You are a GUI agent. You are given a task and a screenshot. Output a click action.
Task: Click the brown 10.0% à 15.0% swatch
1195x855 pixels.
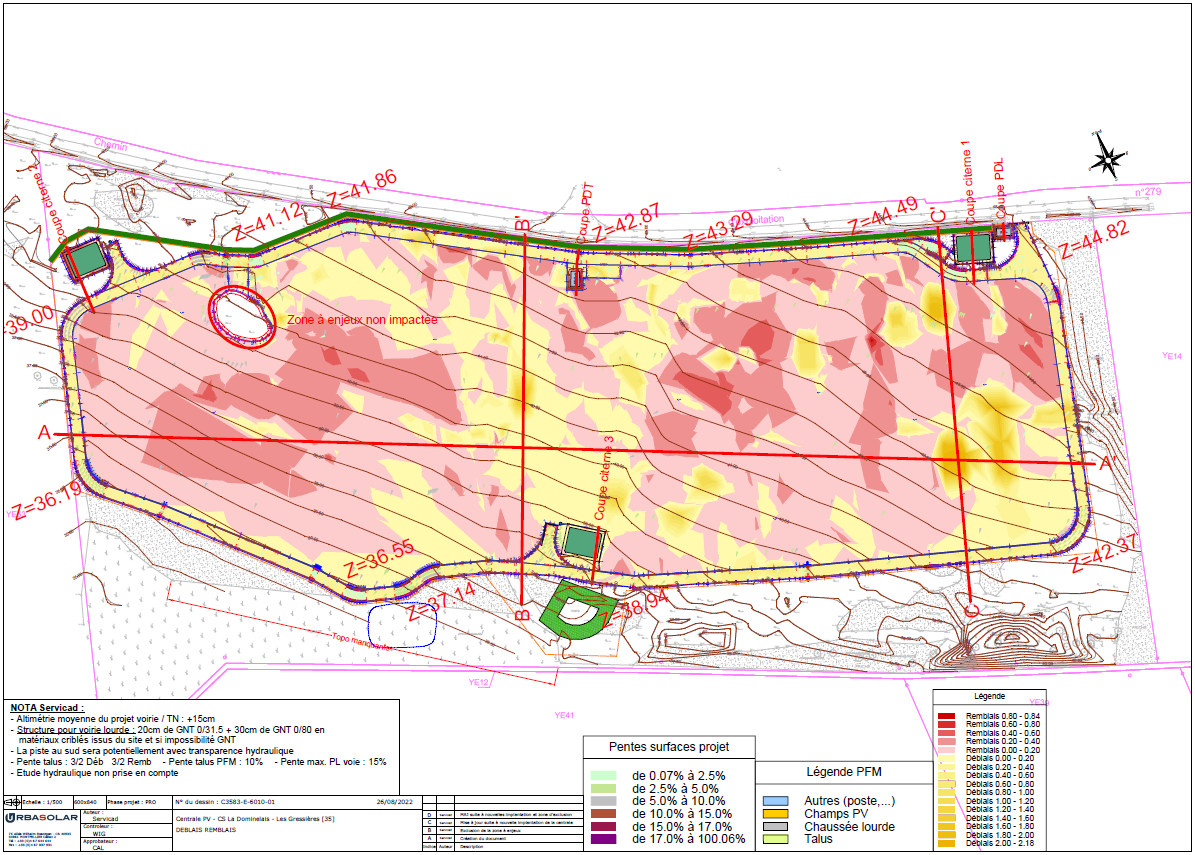(x=603, y=814)
